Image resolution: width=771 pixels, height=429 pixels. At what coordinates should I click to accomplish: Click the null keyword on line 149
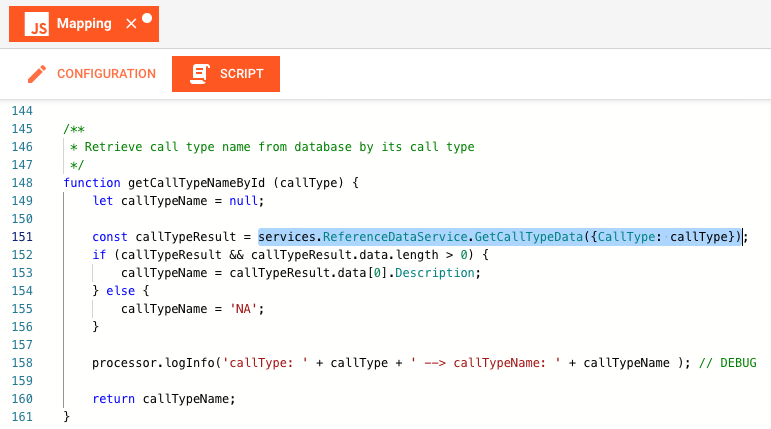click(244, 201)
